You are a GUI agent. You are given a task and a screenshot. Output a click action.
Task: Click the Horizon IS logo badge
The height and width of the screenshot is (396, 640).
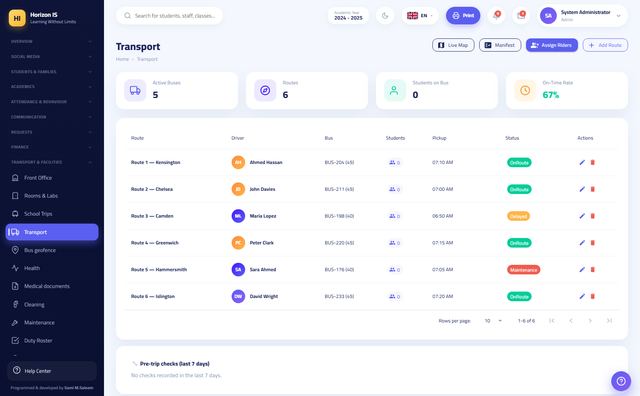(x=17, y=18)
